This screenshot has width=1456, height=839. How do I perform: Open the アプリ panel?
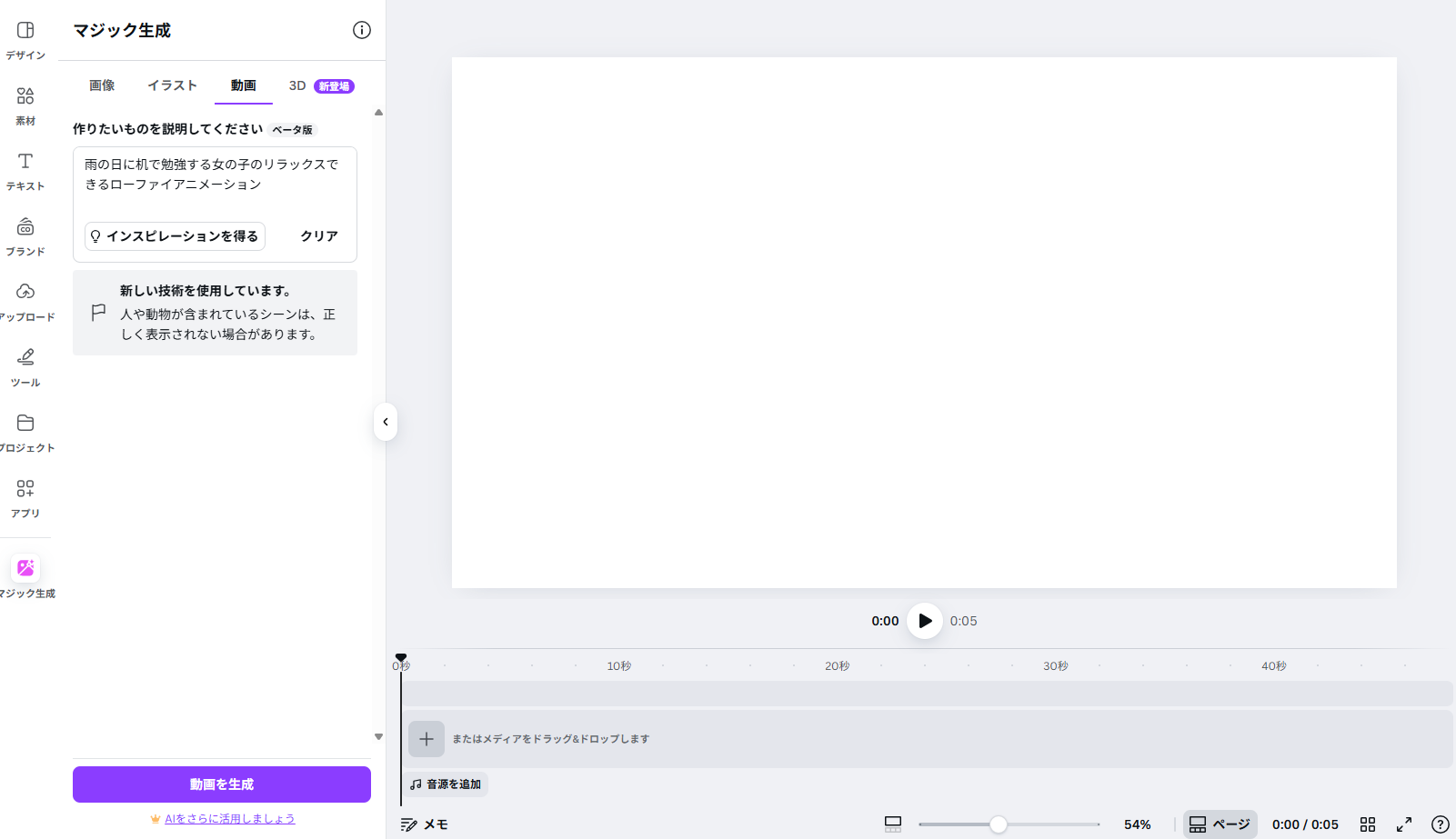tap(25, 498)
